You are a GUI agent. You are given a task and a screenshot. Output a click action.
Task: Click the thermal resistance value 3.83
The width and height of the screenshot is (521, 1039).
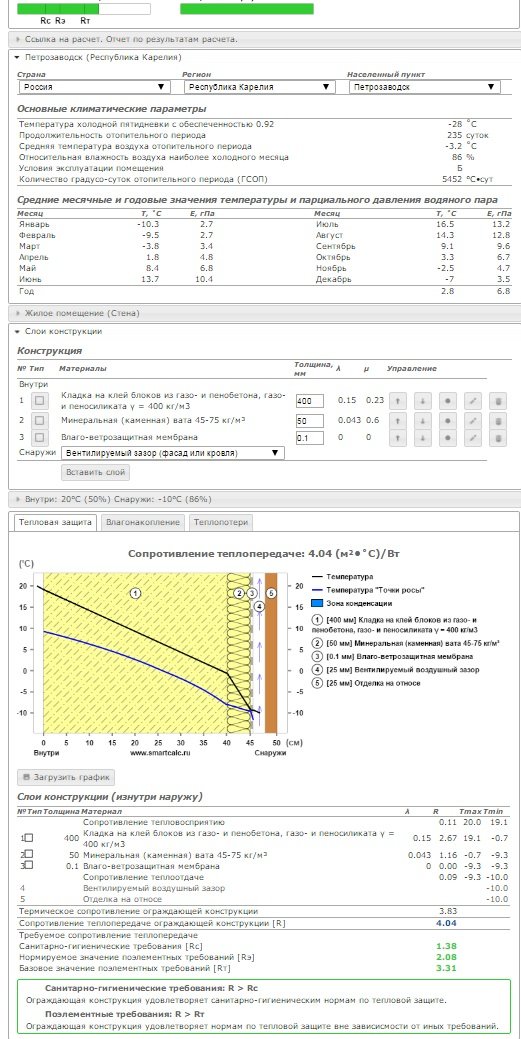(x=447, y=911)
